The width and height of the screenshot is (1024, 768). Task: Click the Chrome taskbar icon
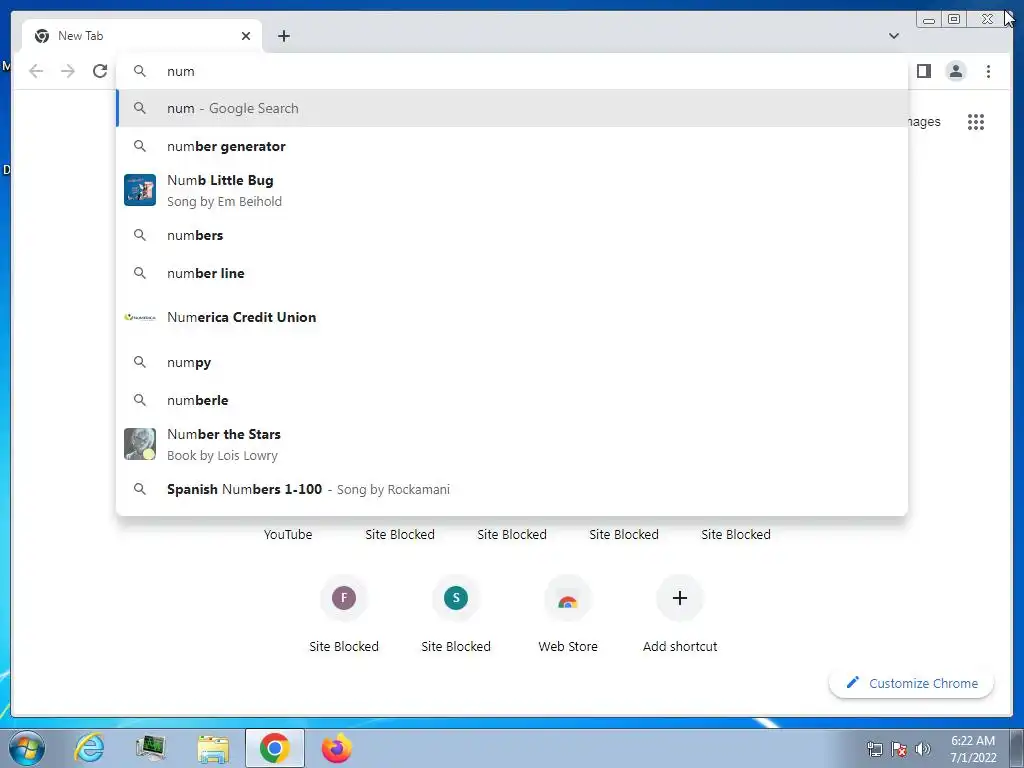[275, 748]
